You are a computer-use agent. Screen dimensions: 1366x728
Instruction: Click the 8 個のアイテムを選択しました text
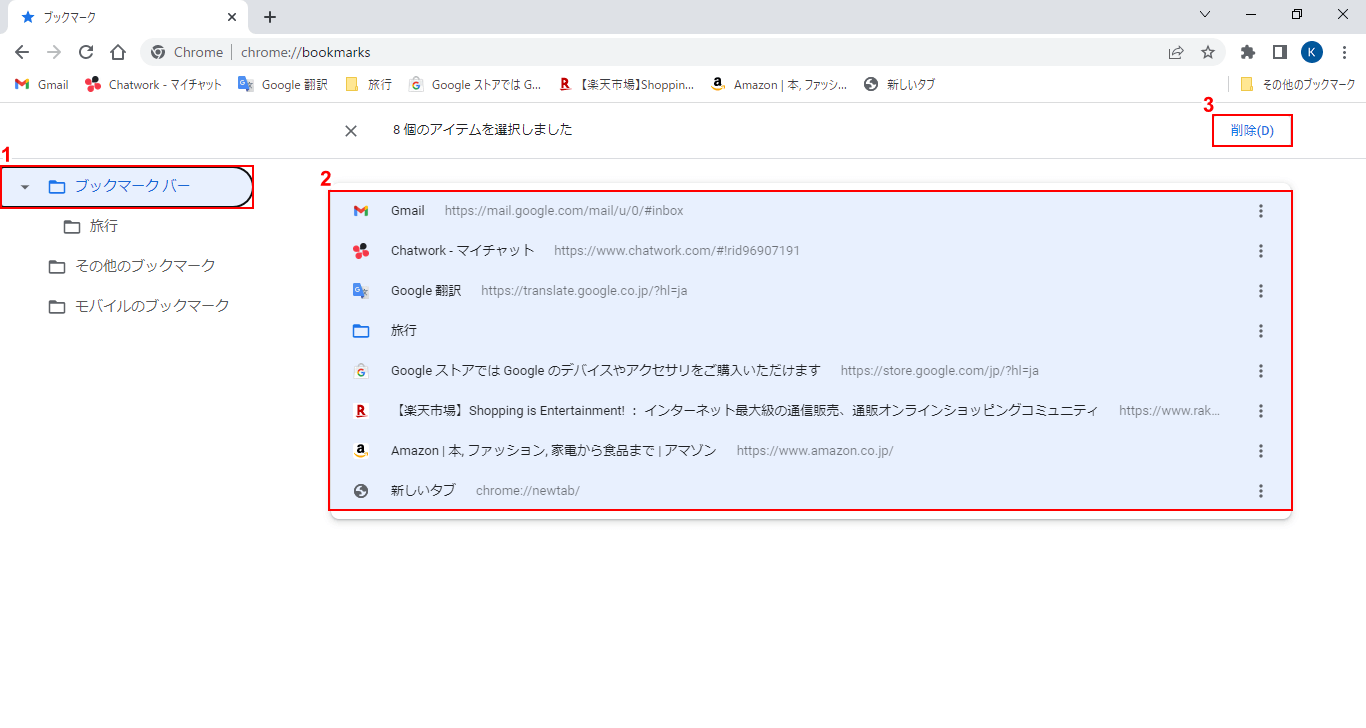(x=483, y=130)
